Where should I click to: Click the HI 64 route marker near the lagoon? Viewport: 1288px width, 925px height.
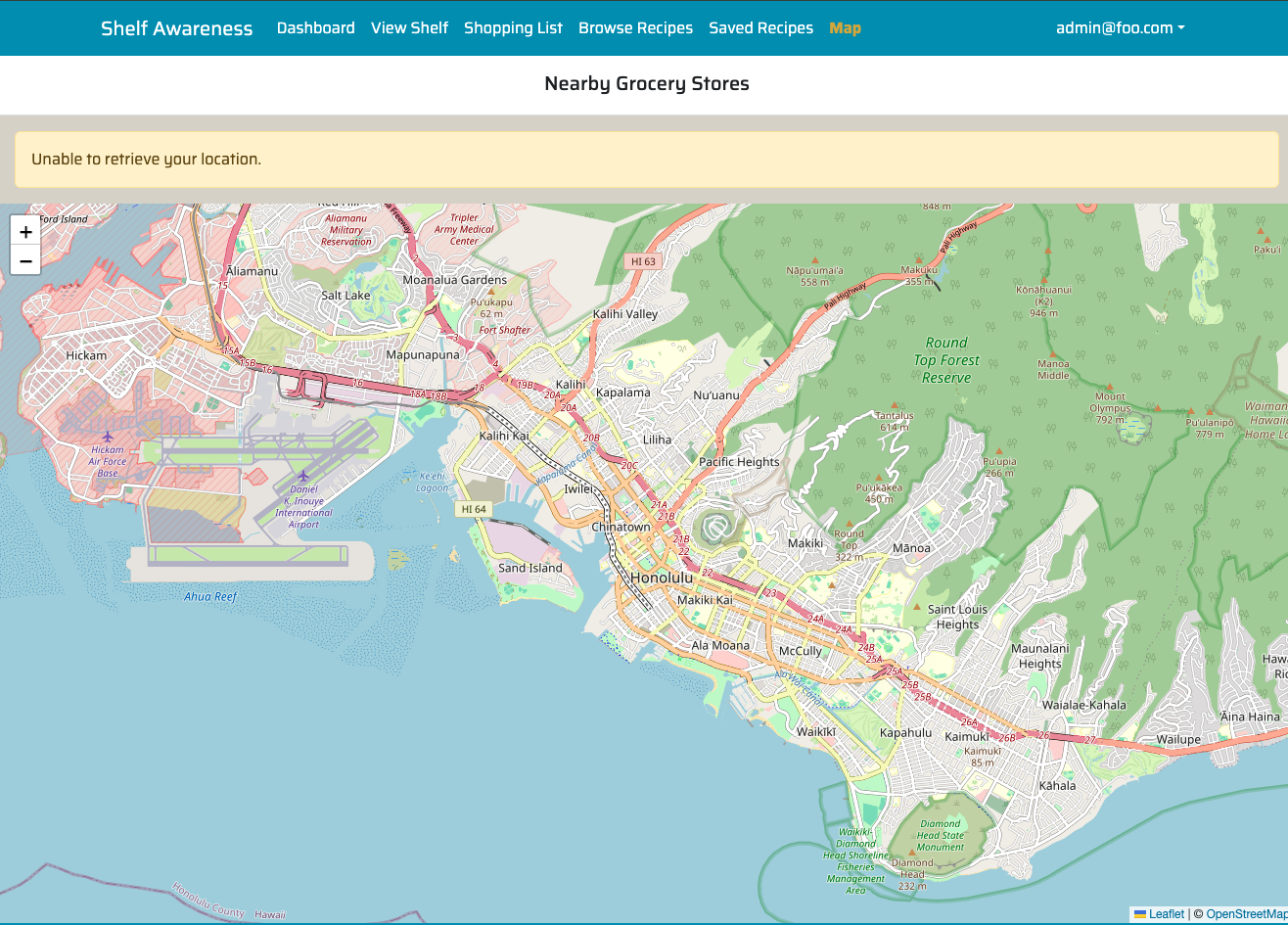click(x=473, y=508)
